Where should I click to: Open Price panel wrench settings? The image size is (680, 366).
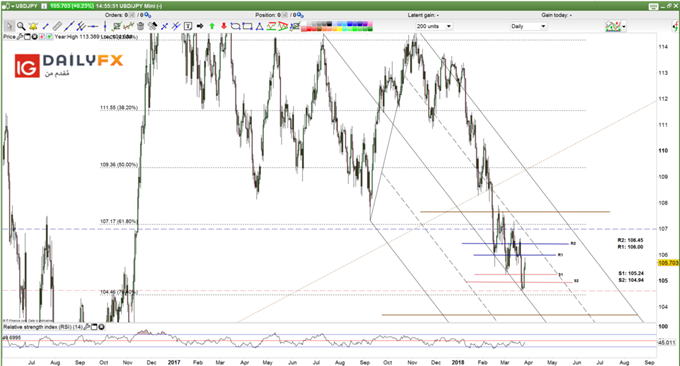[x=20, y=37]
